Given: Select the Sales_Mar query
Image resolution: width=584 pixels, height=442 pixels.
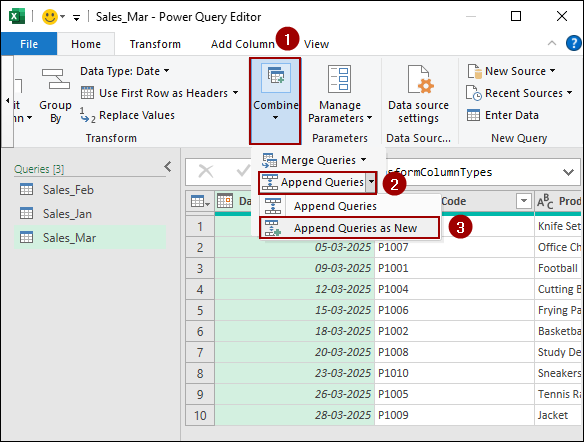Looking at the screenshot, I should [x=90, y=238].
